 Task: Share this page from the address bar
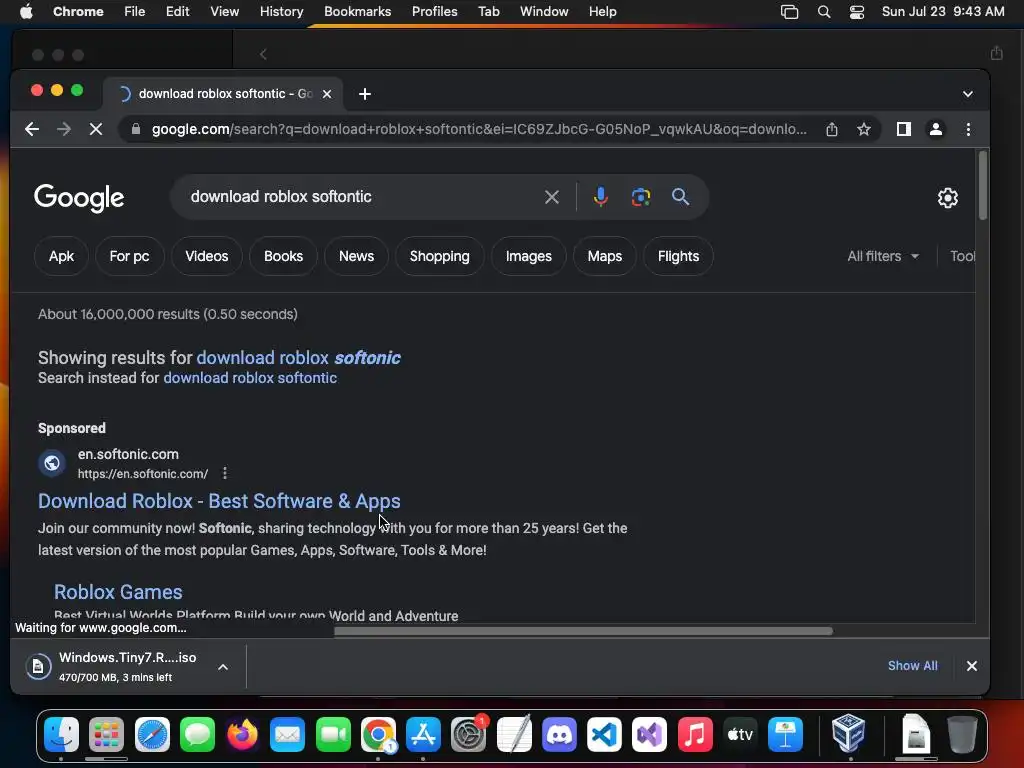click(831, 129)
